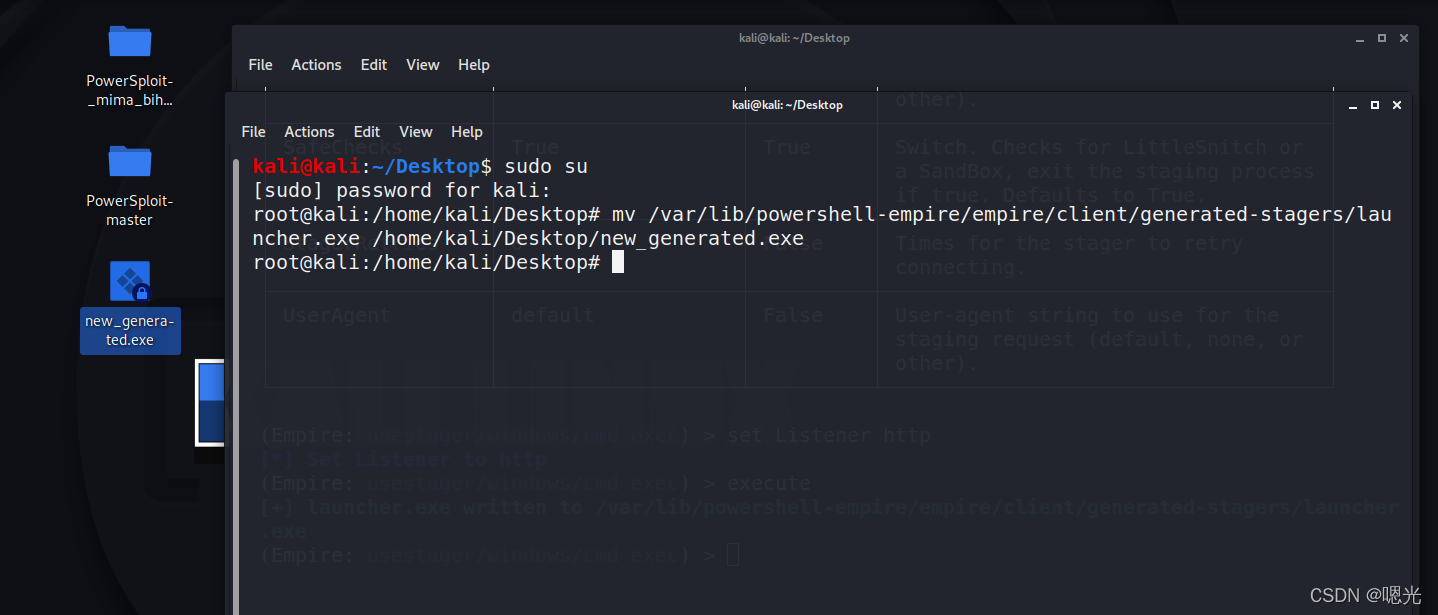The width and height of the screenshot is (1438, 615).
Task: Close the front terminal window
Action: (x=1397, y=105)
